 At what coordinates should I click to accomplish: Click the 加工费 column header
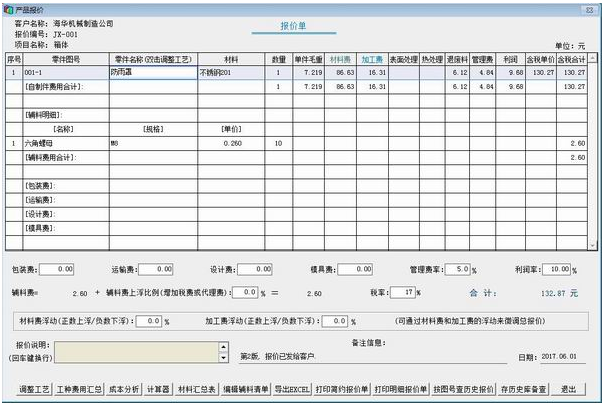372,59
